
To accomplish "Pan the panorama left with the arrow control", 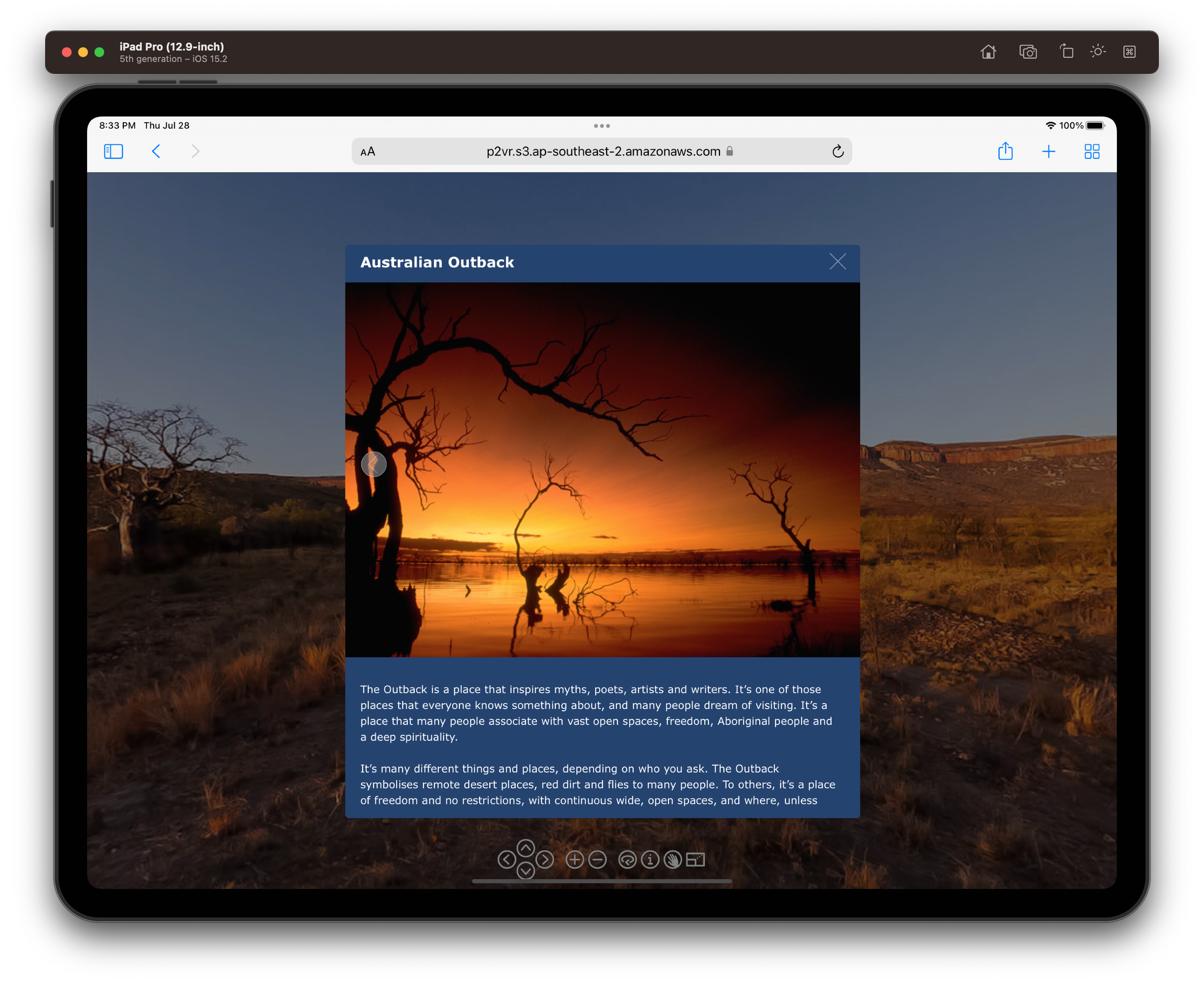I will (507, 860).
